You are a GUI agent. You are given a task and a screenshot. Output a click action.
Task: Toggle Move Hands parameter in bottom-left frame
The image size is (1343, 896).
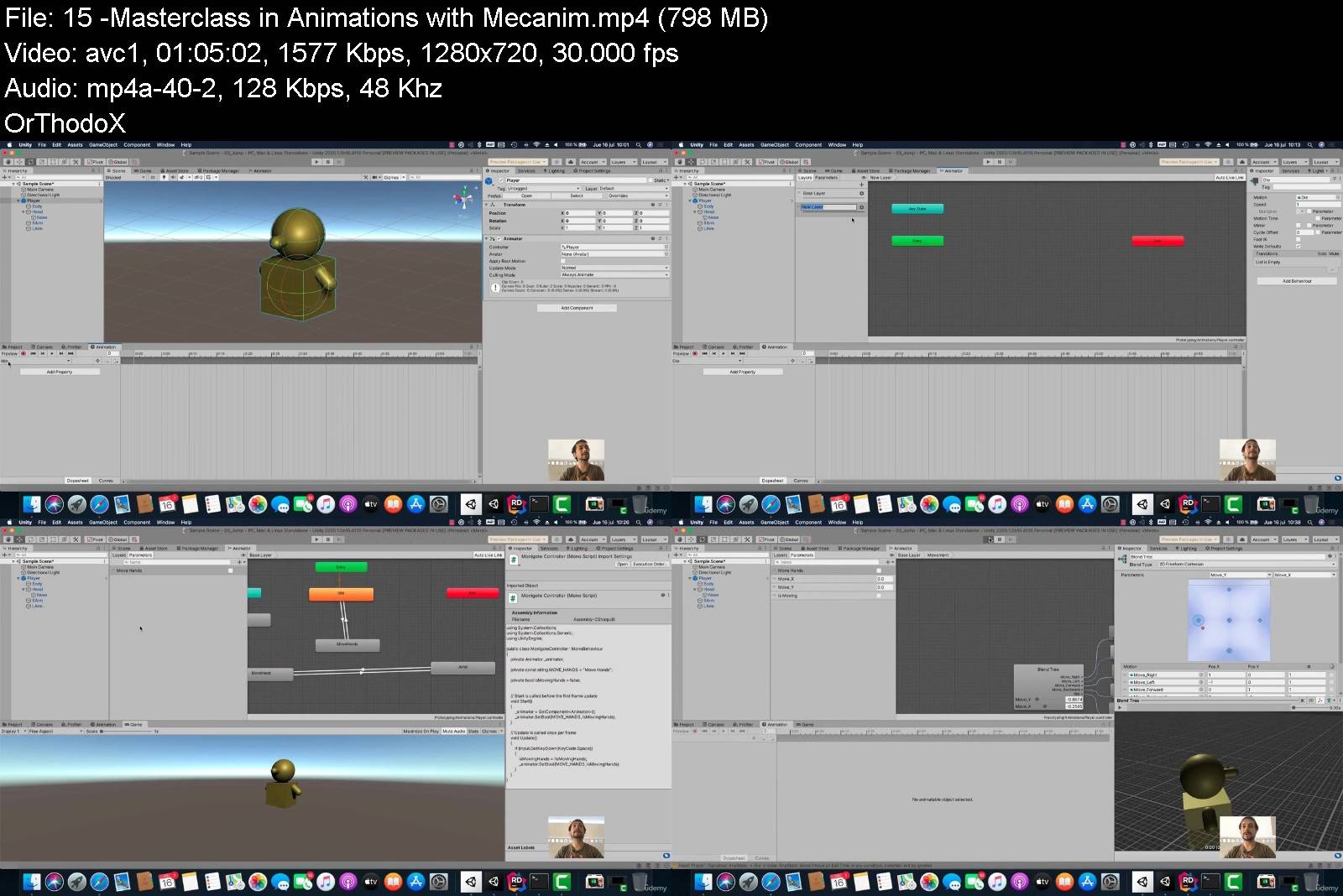pos(231,571)
